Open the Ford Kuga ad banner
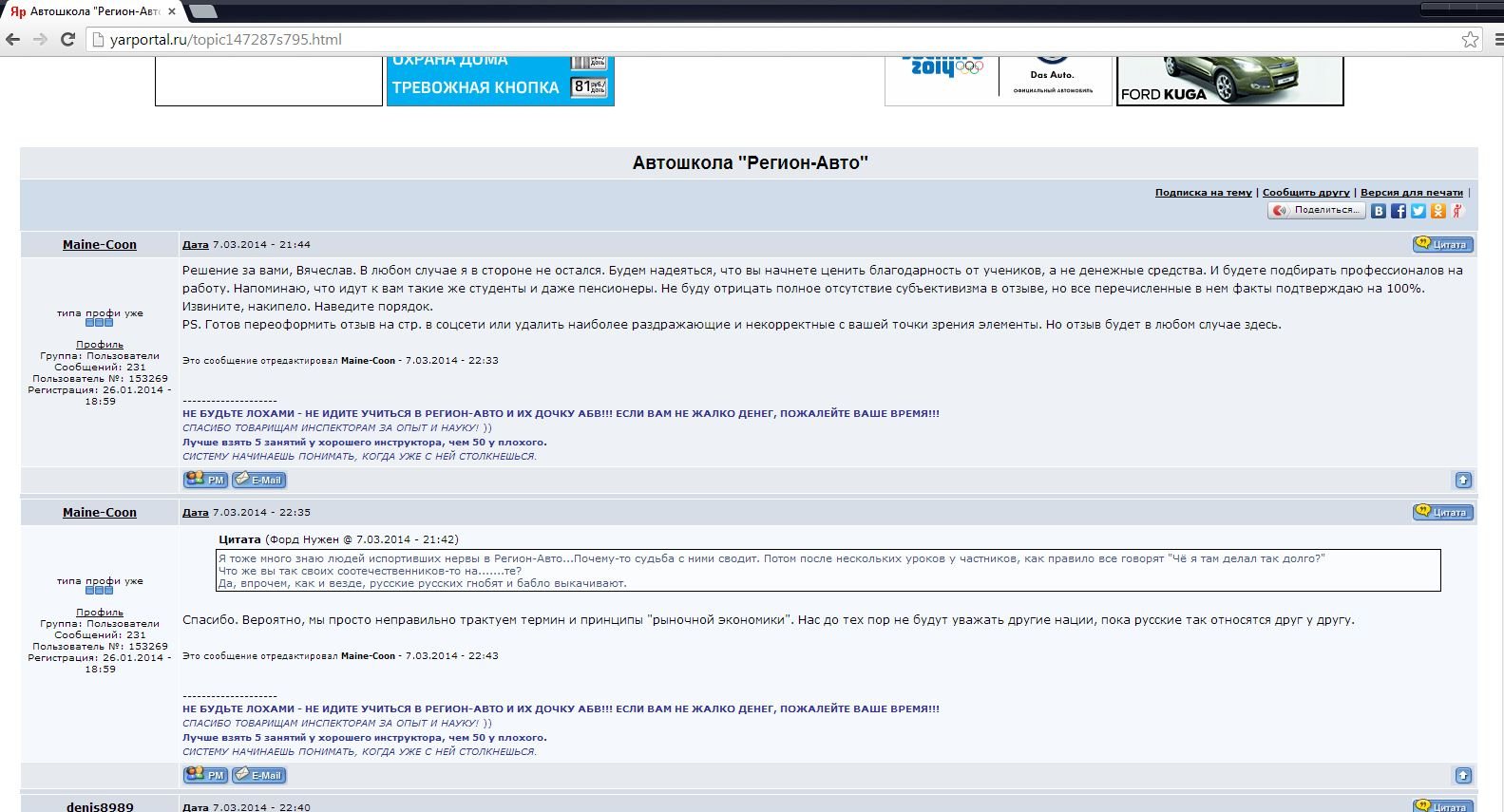The width and height of the screenshot is (1504, 812). point(1229,81)
